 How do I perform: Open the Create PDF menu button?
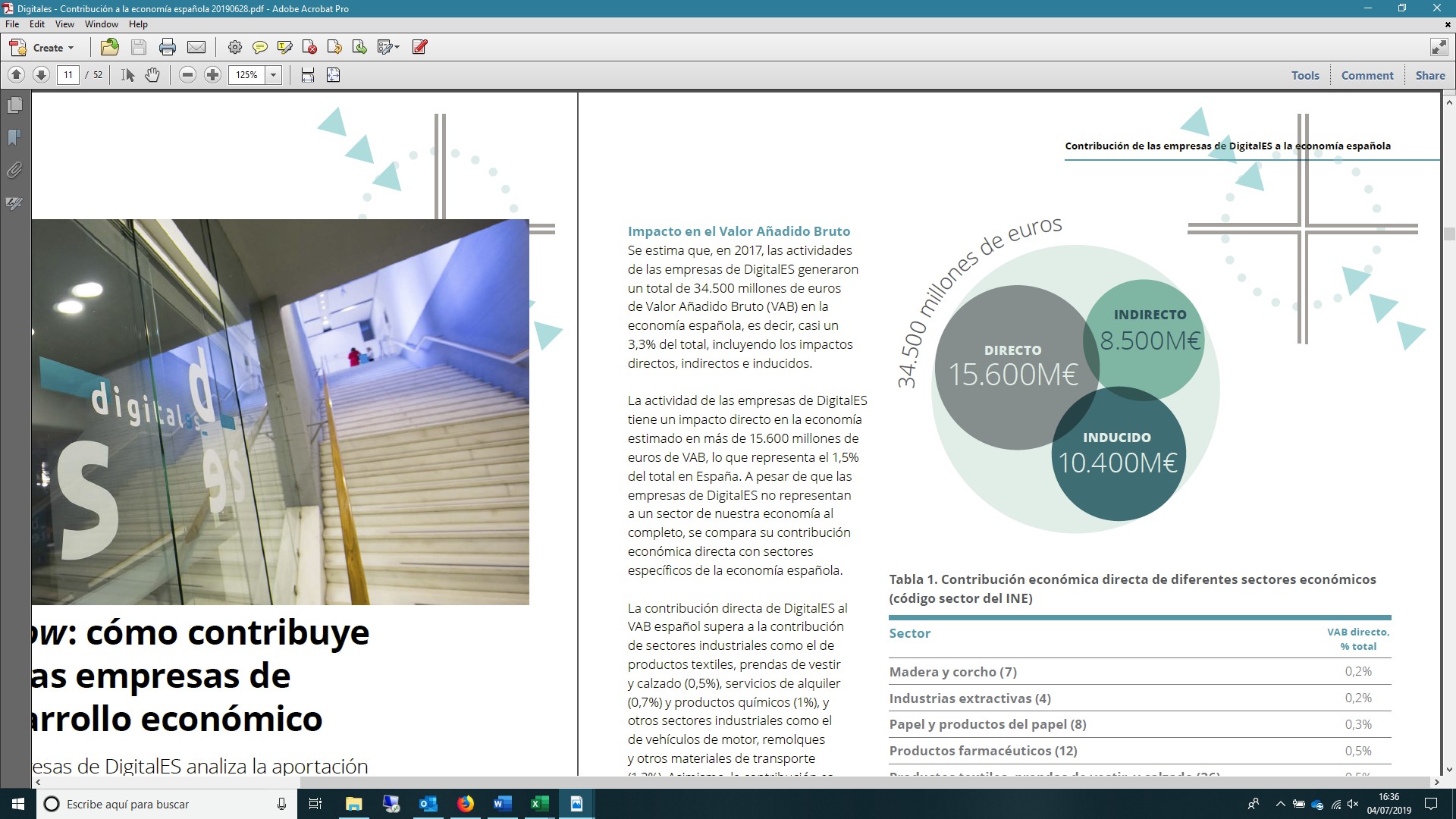pos(42,48)
